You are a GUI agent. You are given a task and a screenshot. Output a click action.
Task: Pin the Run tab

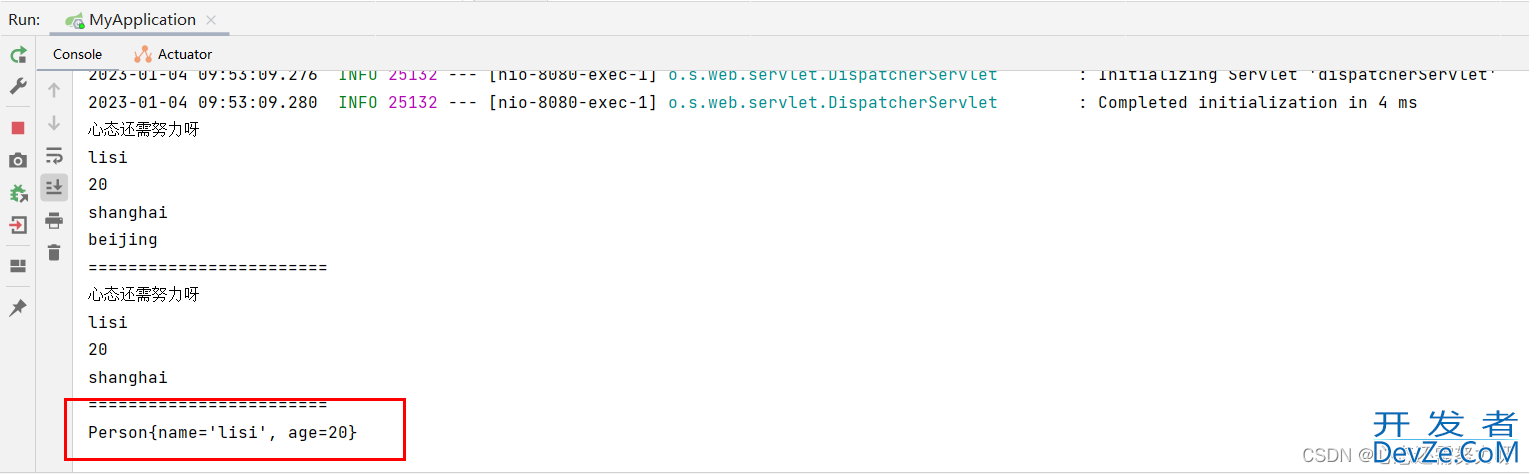pos(18,308)
